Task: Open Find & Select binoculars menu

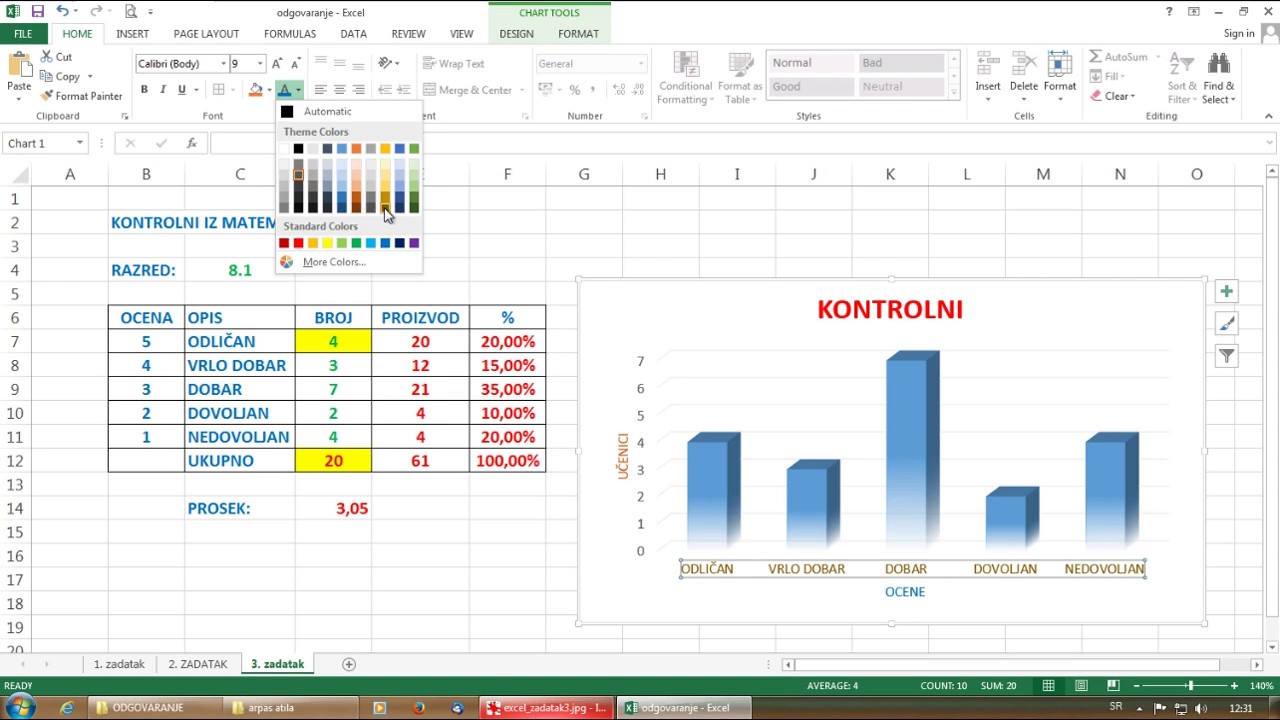Action: pyautogui.click(x=1218, y=78)
